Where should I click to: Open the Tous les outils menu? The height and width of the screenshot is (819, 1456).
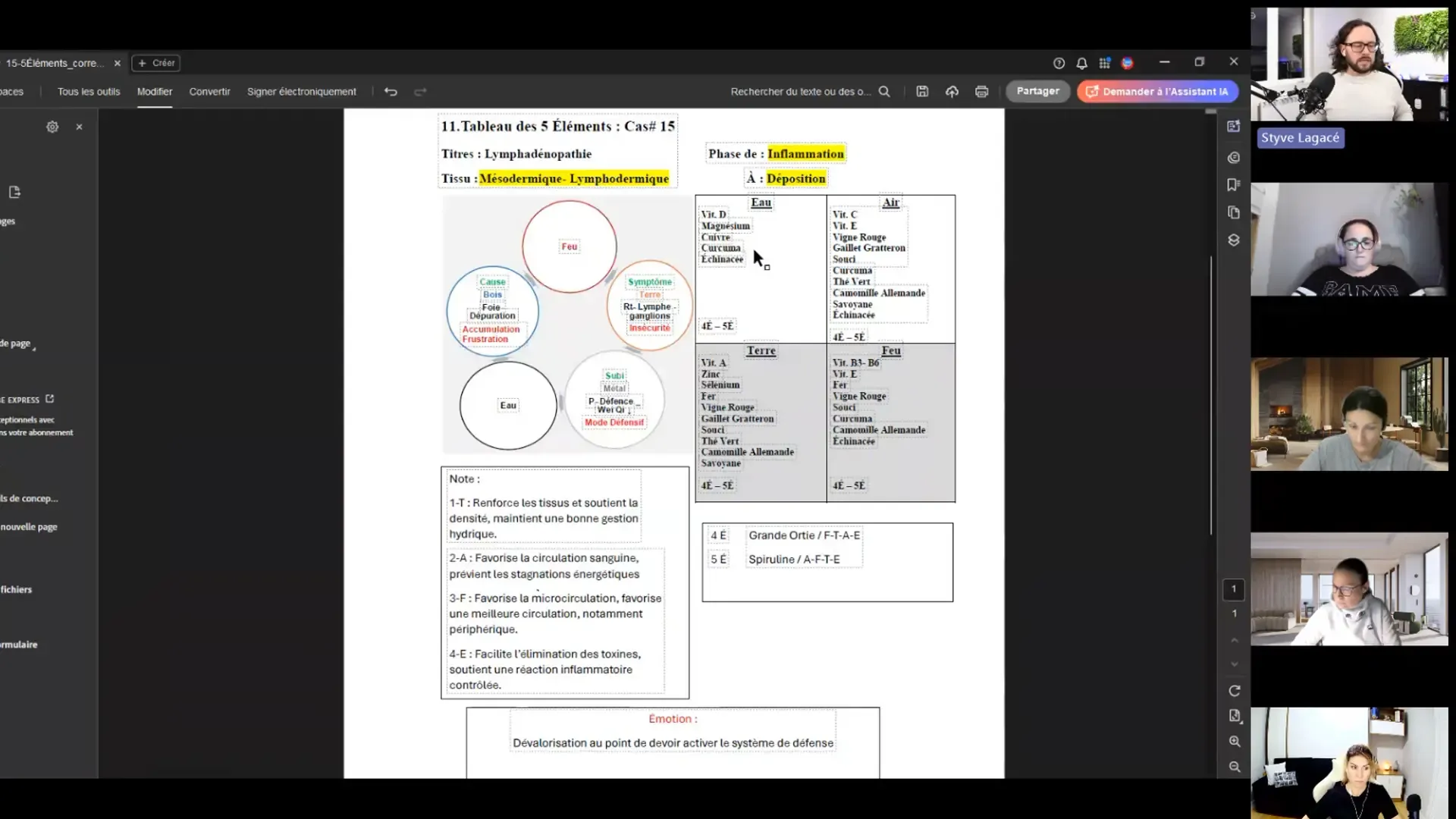(89, 92)
